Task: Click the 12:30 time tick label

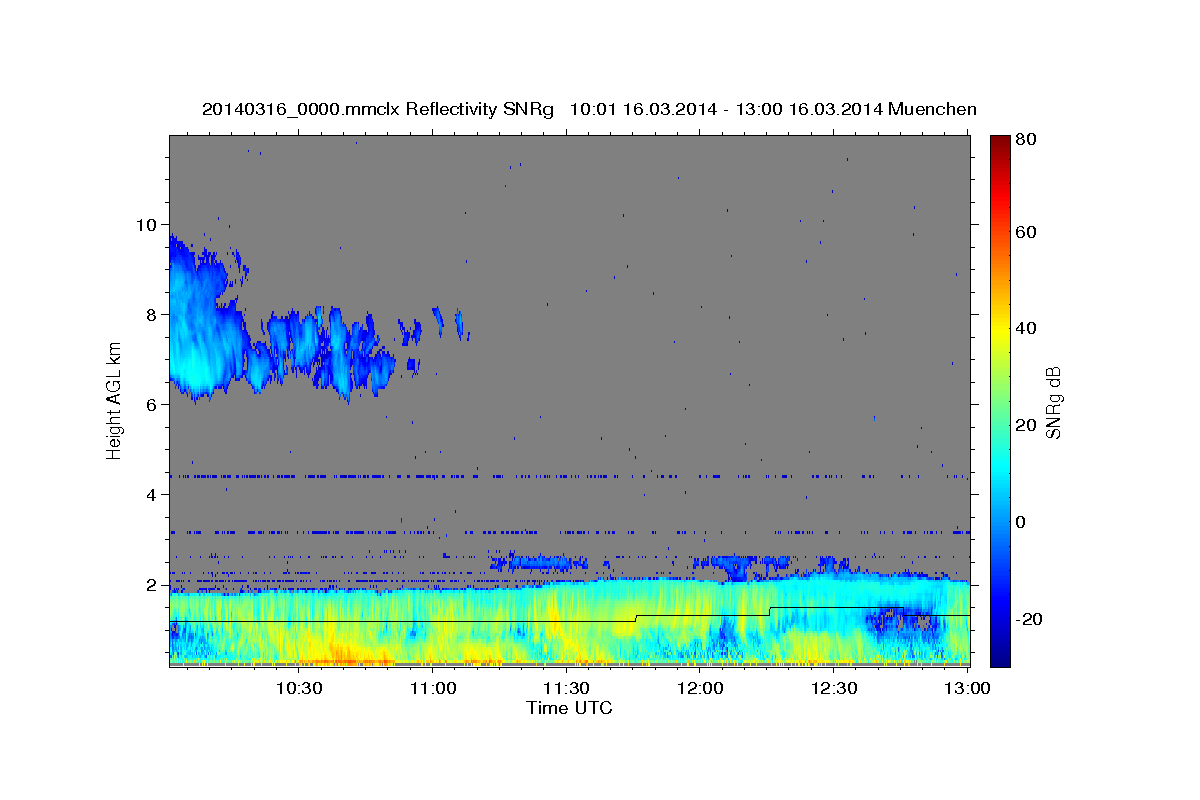Action: [833, 688]
